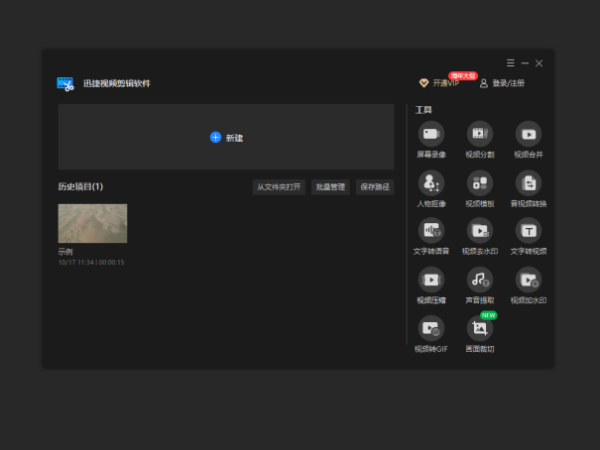Click 登录/注册 to sign in
Screen dimensions: 600x450
pos(508,83)
